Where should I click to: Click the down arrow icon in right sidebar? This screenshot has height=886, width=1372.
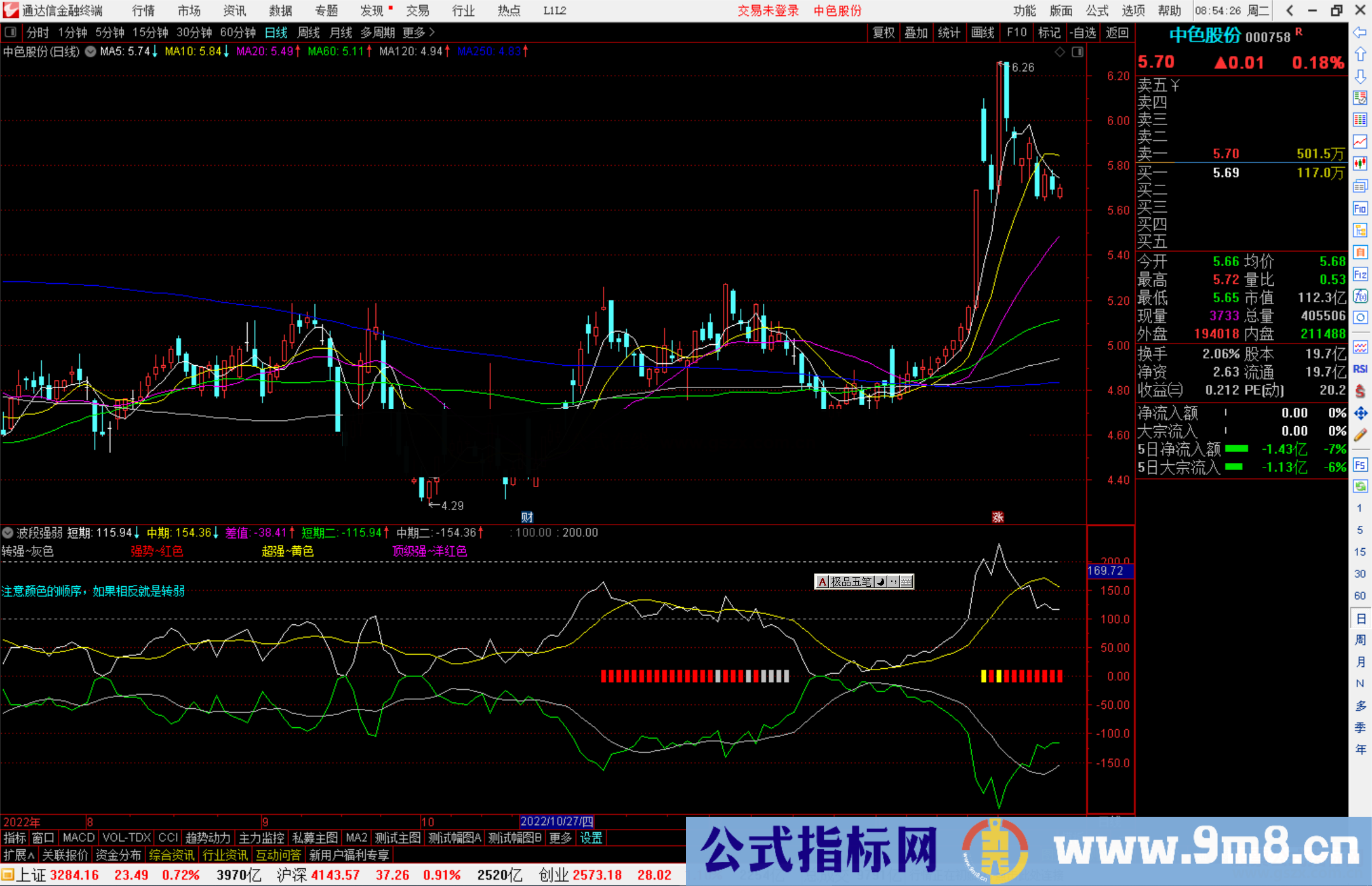point(1360,76)
